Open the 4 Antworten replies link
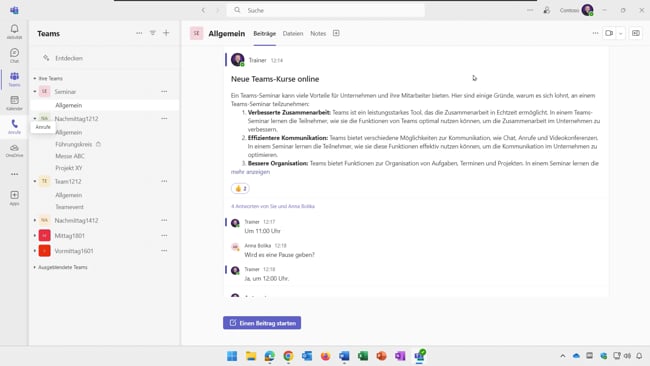The image size is (650, 366). coord(273,206)
